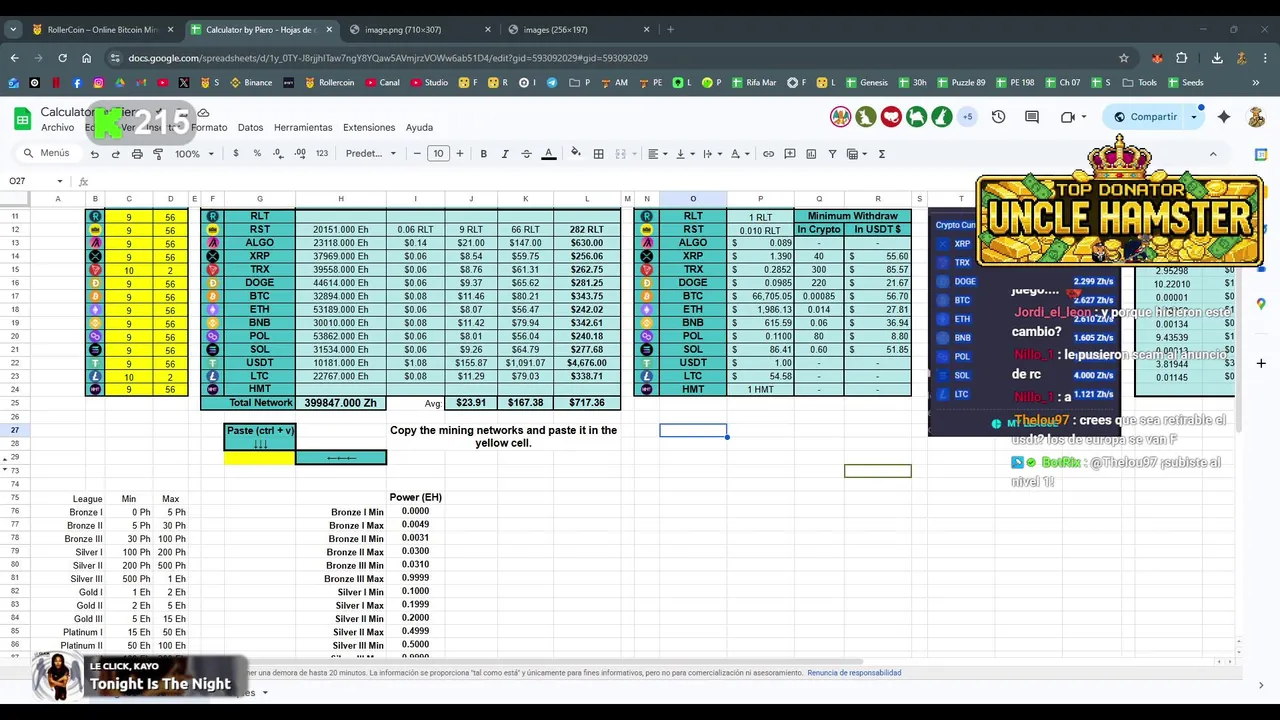The height and width of the screenshot is (720, 1280).
Task: Open the fill color picker
Action: click(575, 154)
